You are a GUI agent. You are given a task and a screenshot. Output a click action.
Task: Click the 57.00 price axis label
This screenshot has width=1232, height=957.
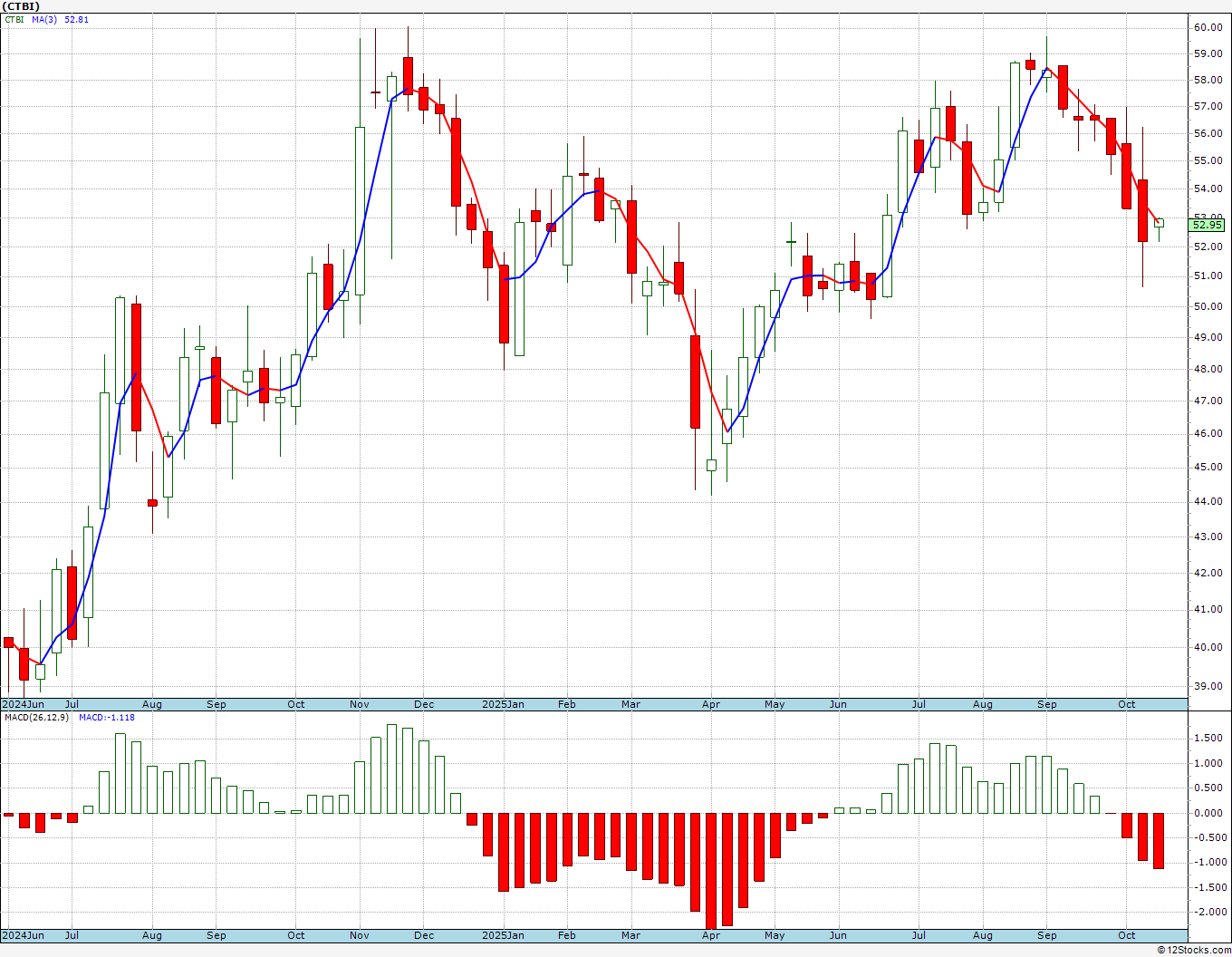(x=1208, y=106)
